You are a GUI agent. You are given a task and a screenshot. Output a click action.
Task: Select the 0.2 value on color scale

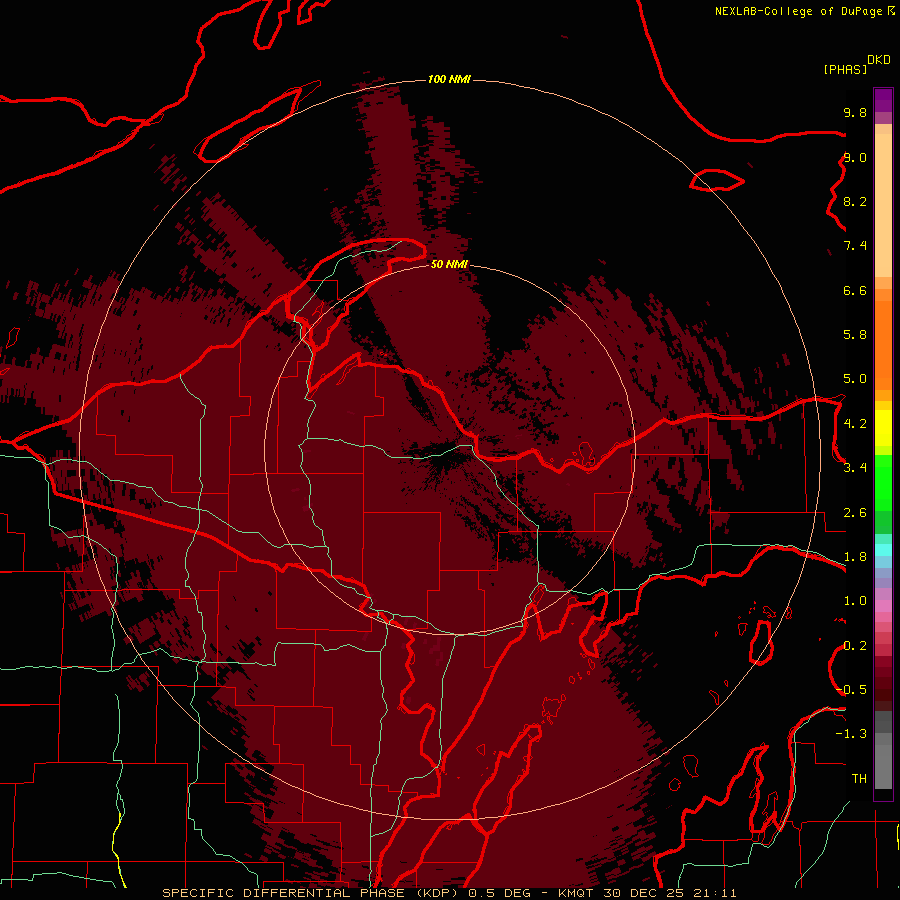point(855,646)
